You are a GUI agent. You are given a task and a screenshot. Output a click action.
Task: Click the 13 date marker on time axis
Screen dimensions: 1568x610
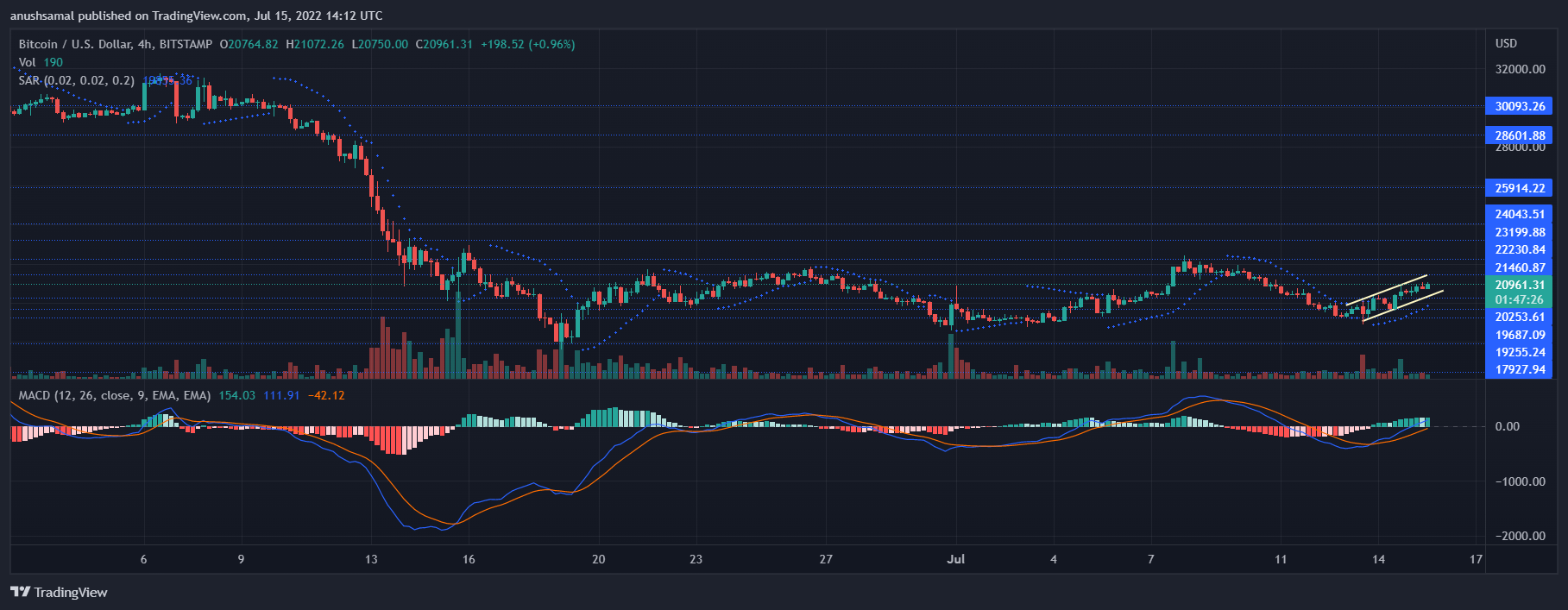point(371,559)
